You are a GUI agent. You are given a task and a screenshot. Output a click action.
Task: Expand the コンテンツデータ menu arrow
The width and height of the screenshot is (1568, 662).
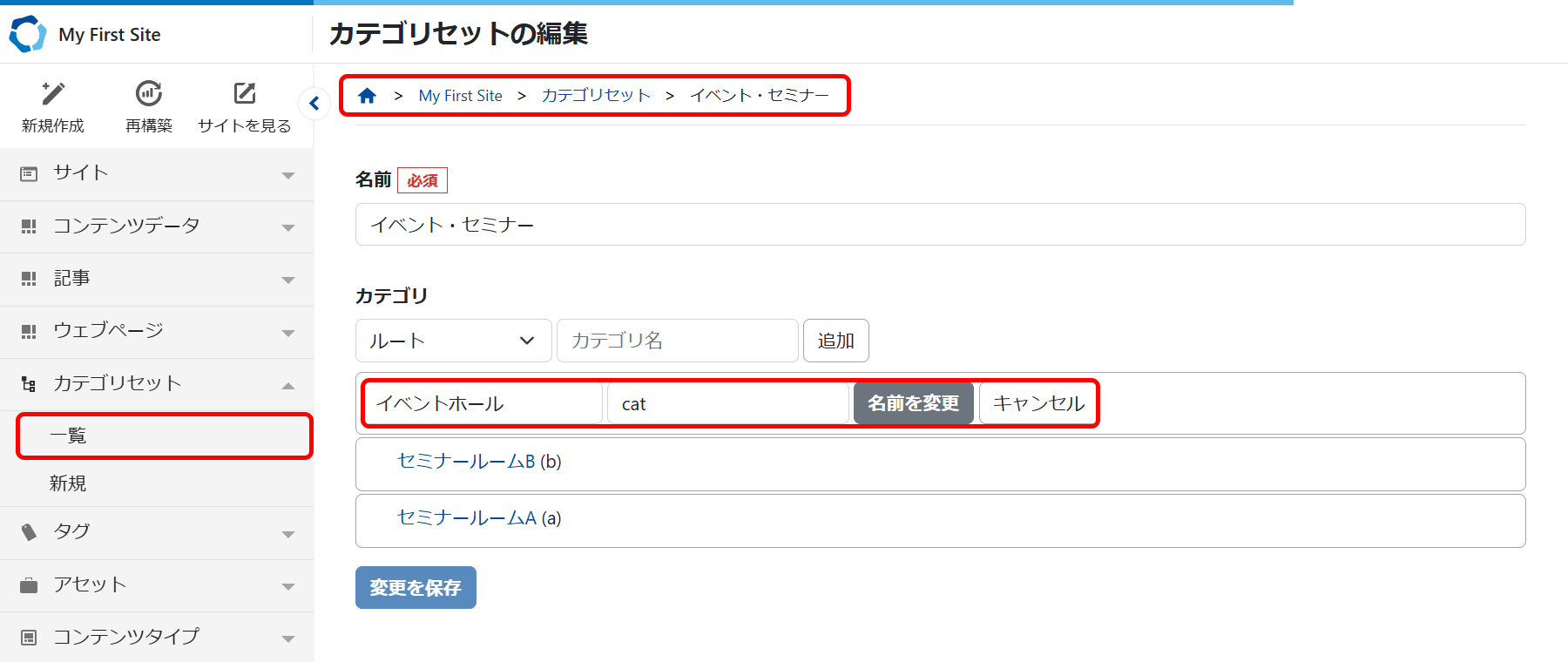coord(288,227)
